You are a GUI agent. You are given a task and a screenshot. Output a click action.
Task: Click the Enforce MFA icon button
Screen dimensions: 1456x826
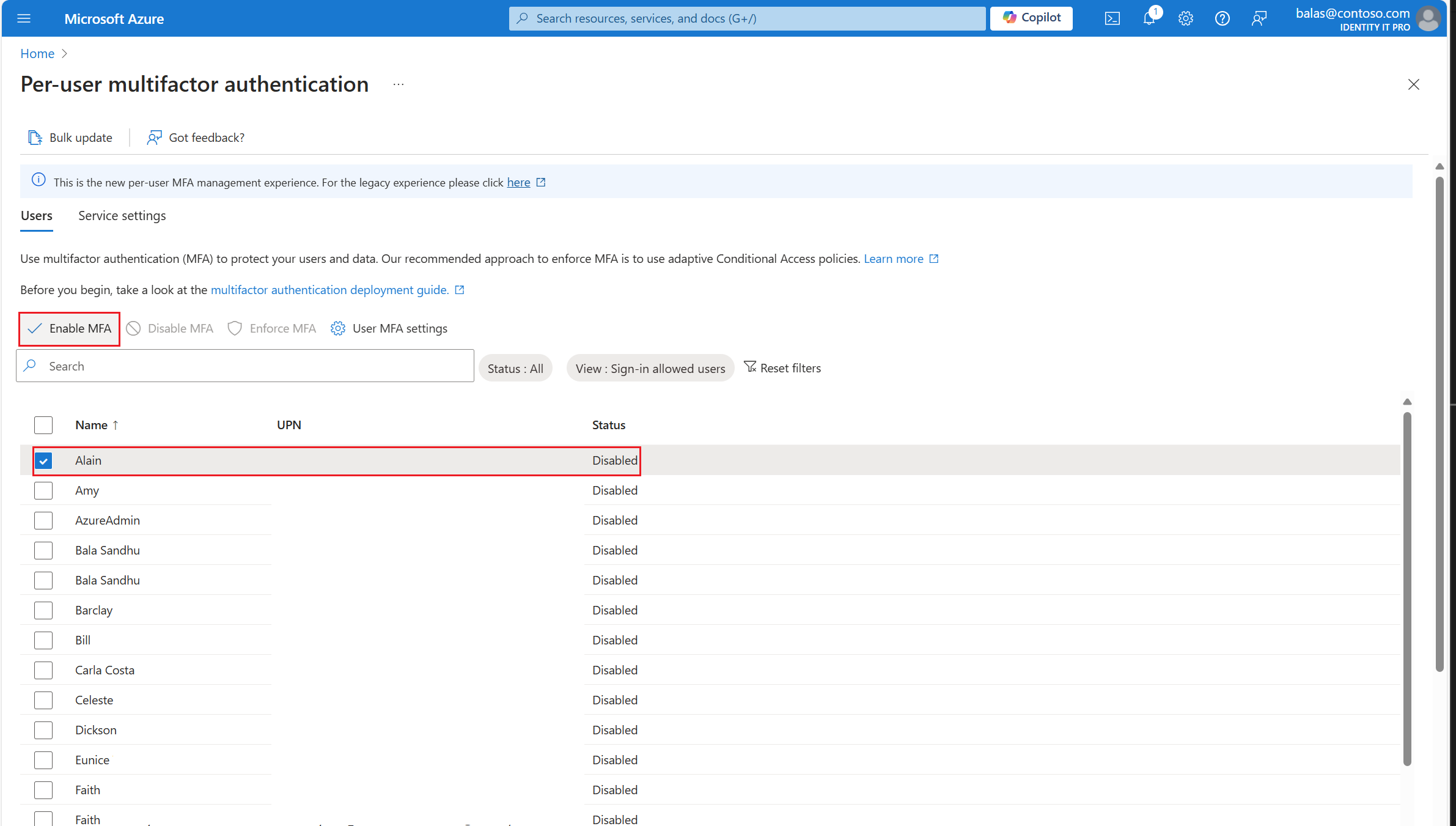(233, 328)
